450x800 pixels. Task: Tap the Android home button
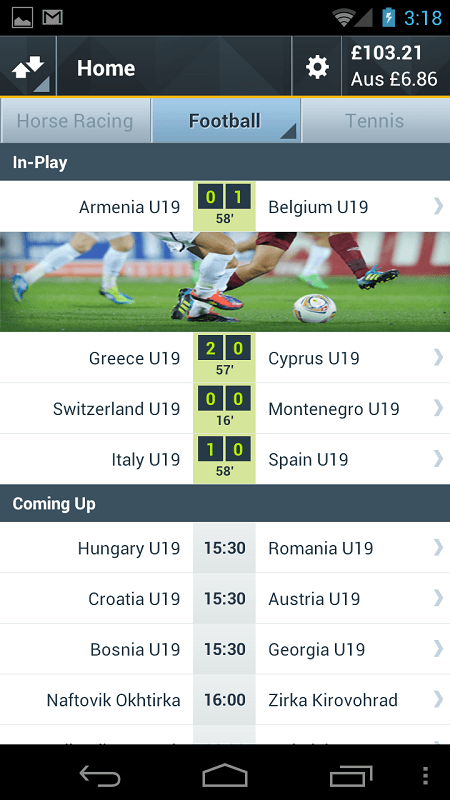(x=224, y=776)
